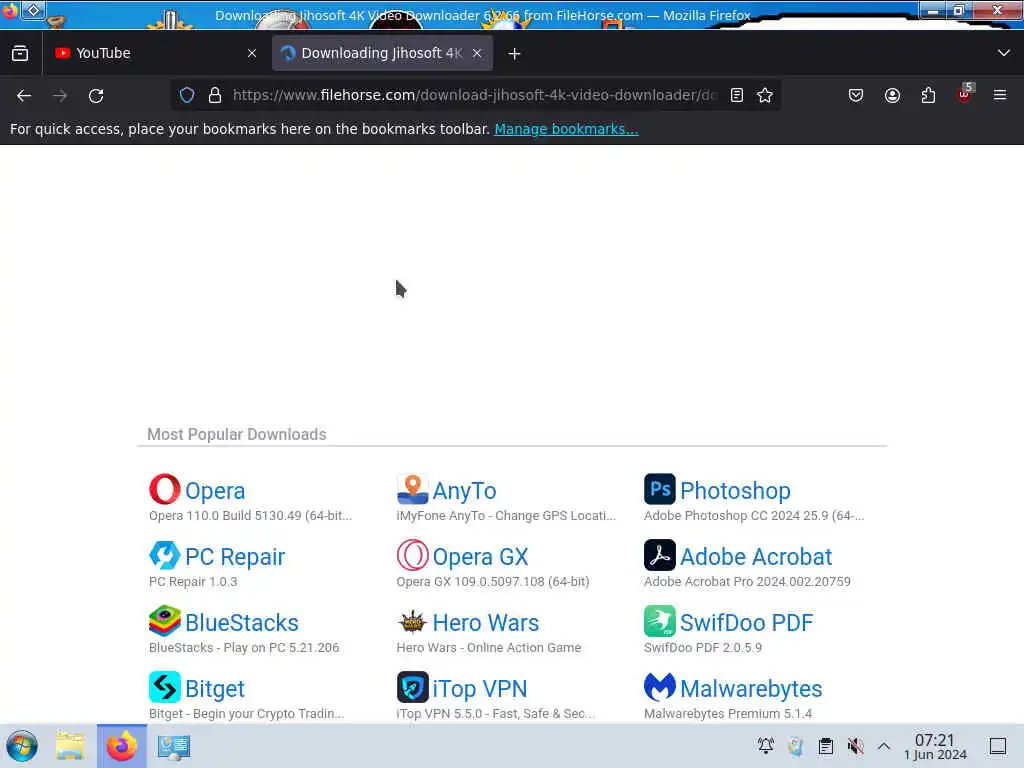The image size is (1024, 768).
Task: Open the taskbar start menu button
Action: [22, 746]
